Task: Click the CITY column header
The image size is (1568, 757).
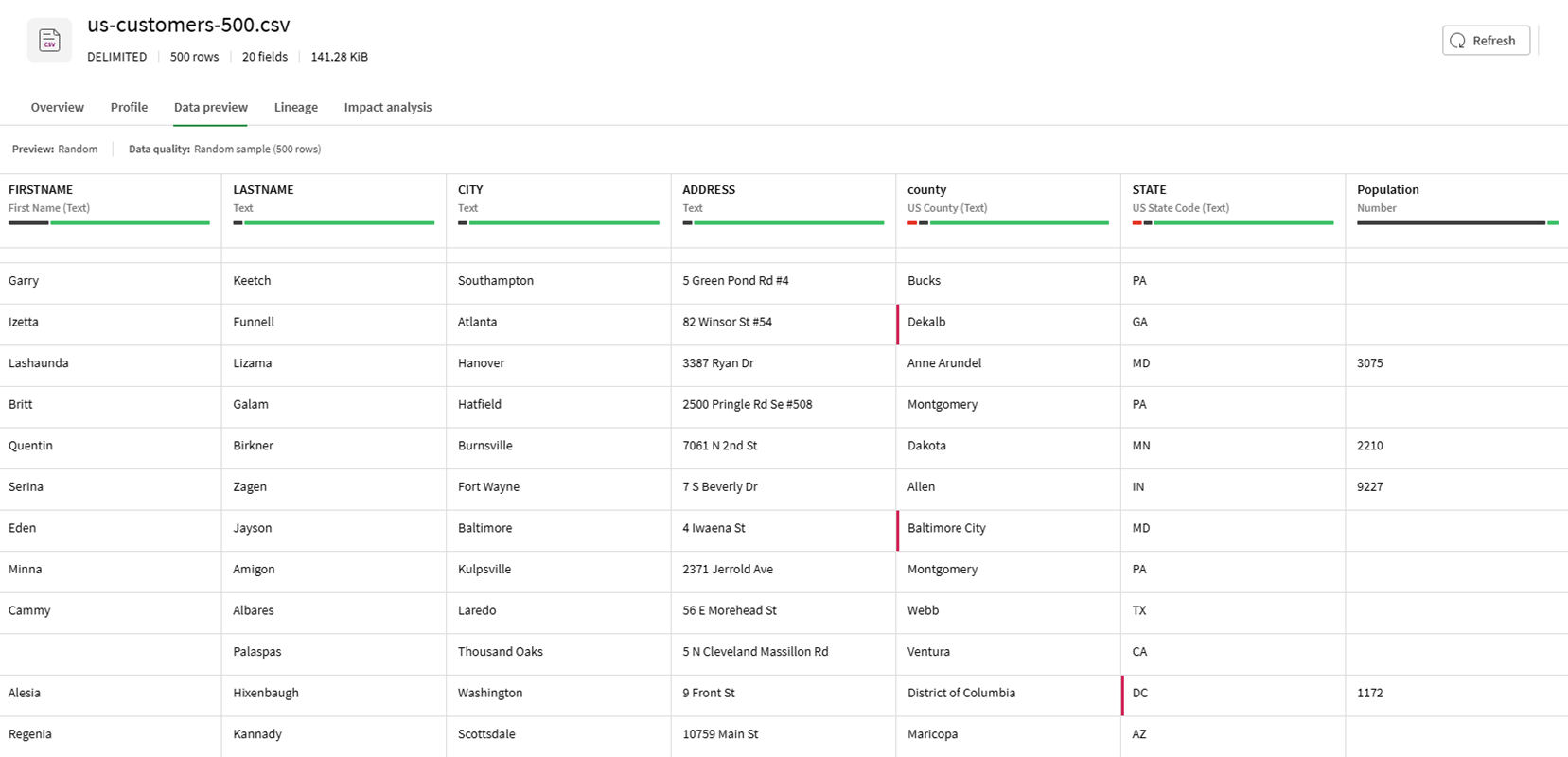Action: 470,190
